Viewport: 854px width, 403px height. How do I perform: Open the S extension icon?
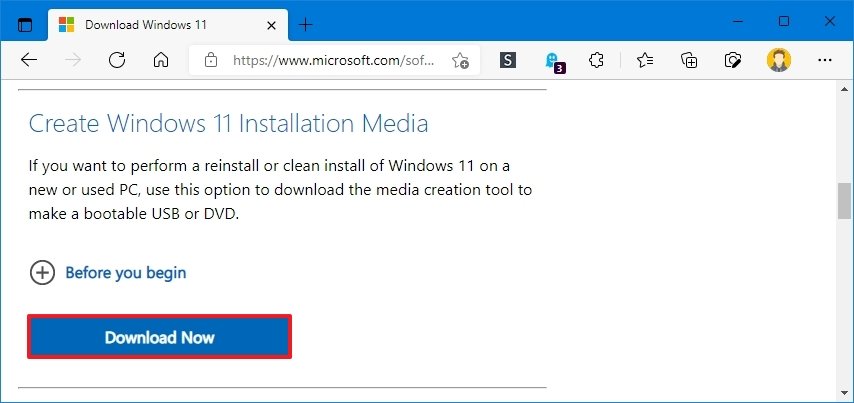pos(508,60)
